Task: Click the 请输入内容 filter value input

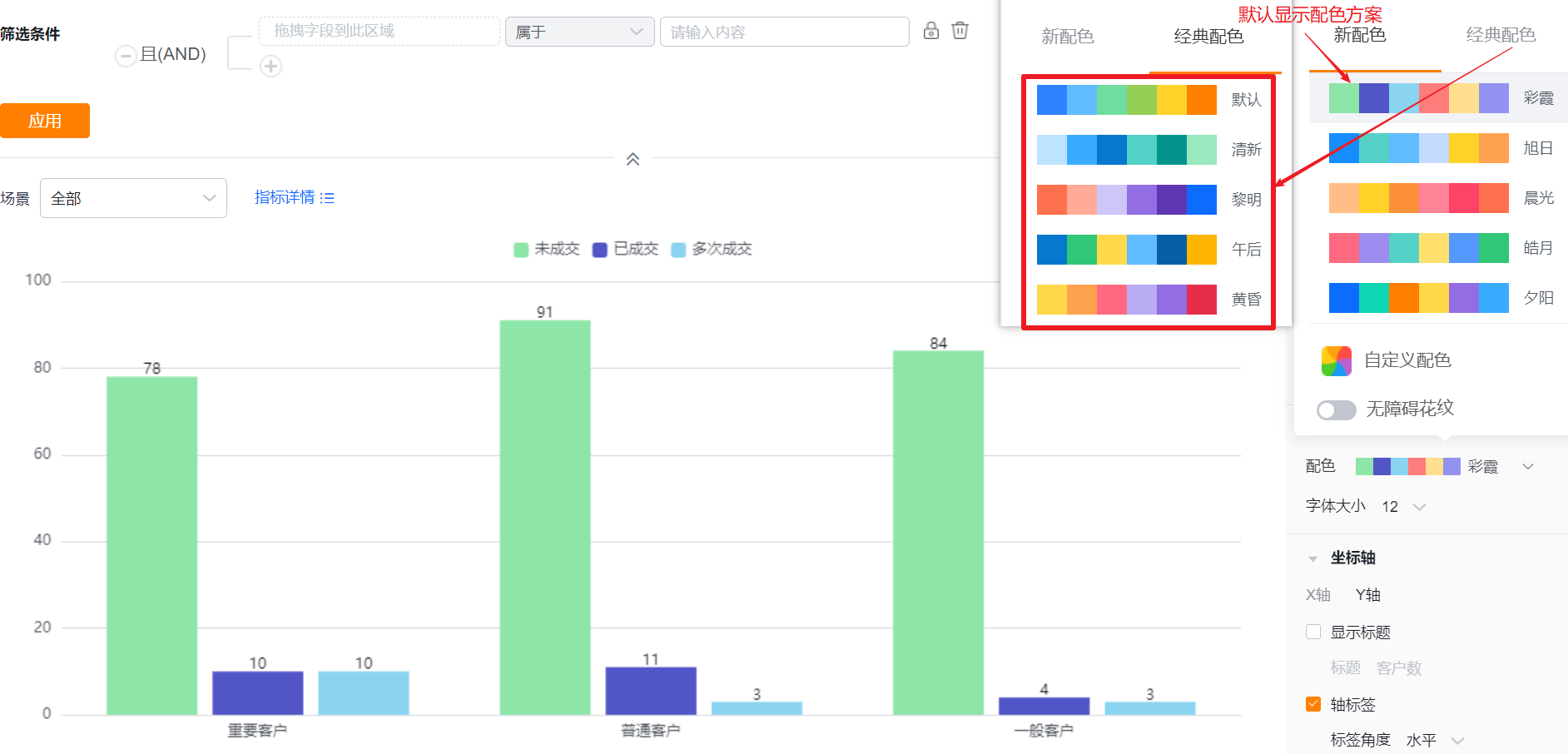Action: [784, 32]
